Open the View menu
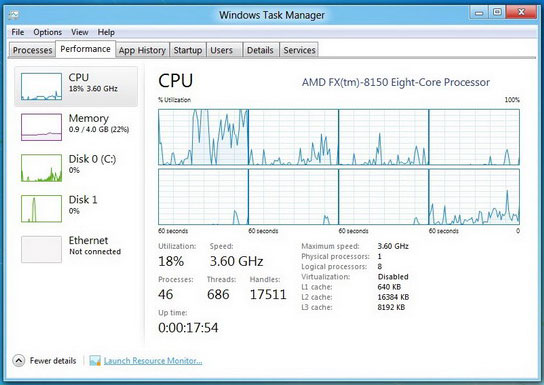The image size is (544, 385). 80,32
